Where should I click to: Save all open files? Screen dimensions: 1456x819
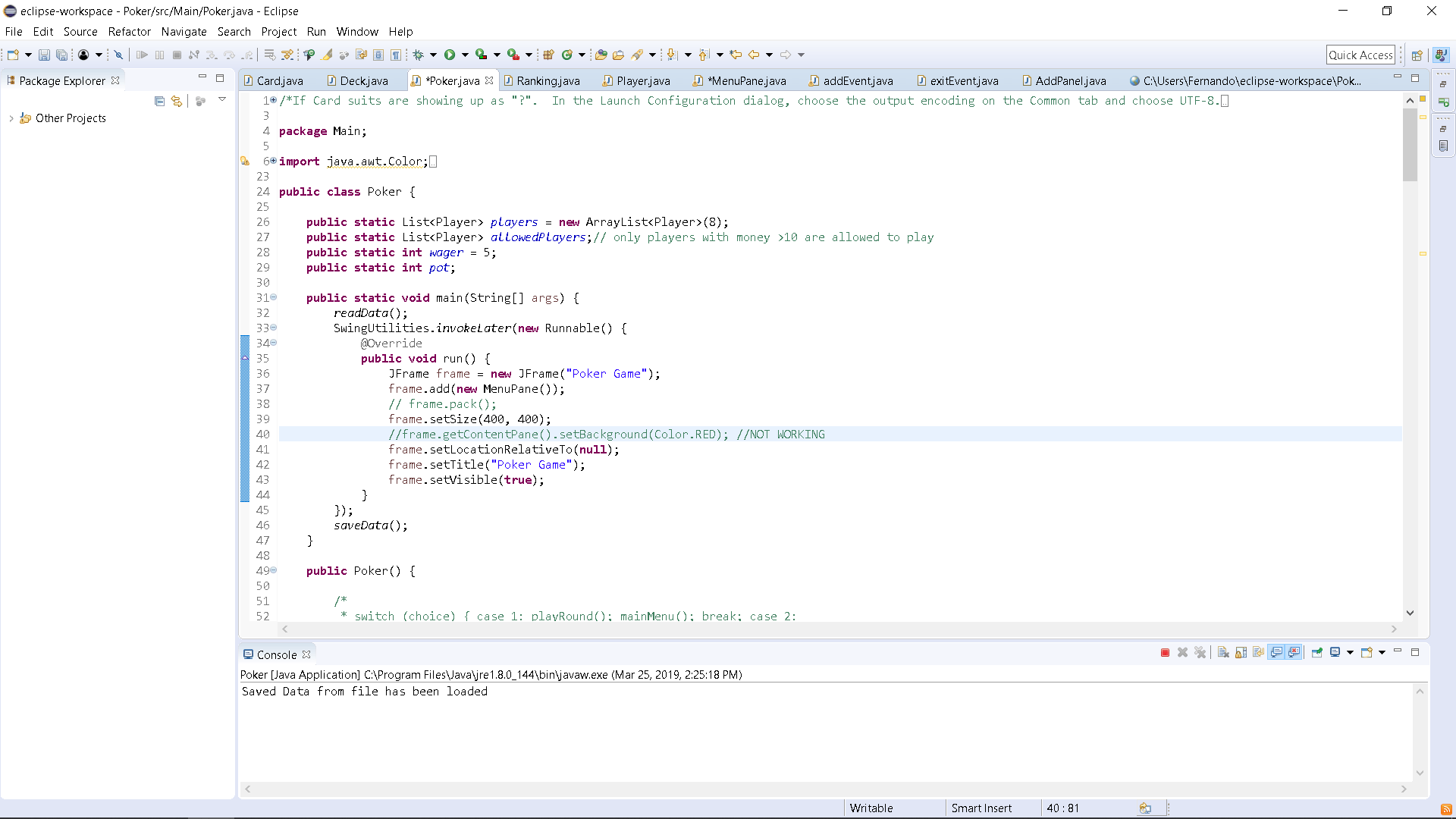(62, 55)
